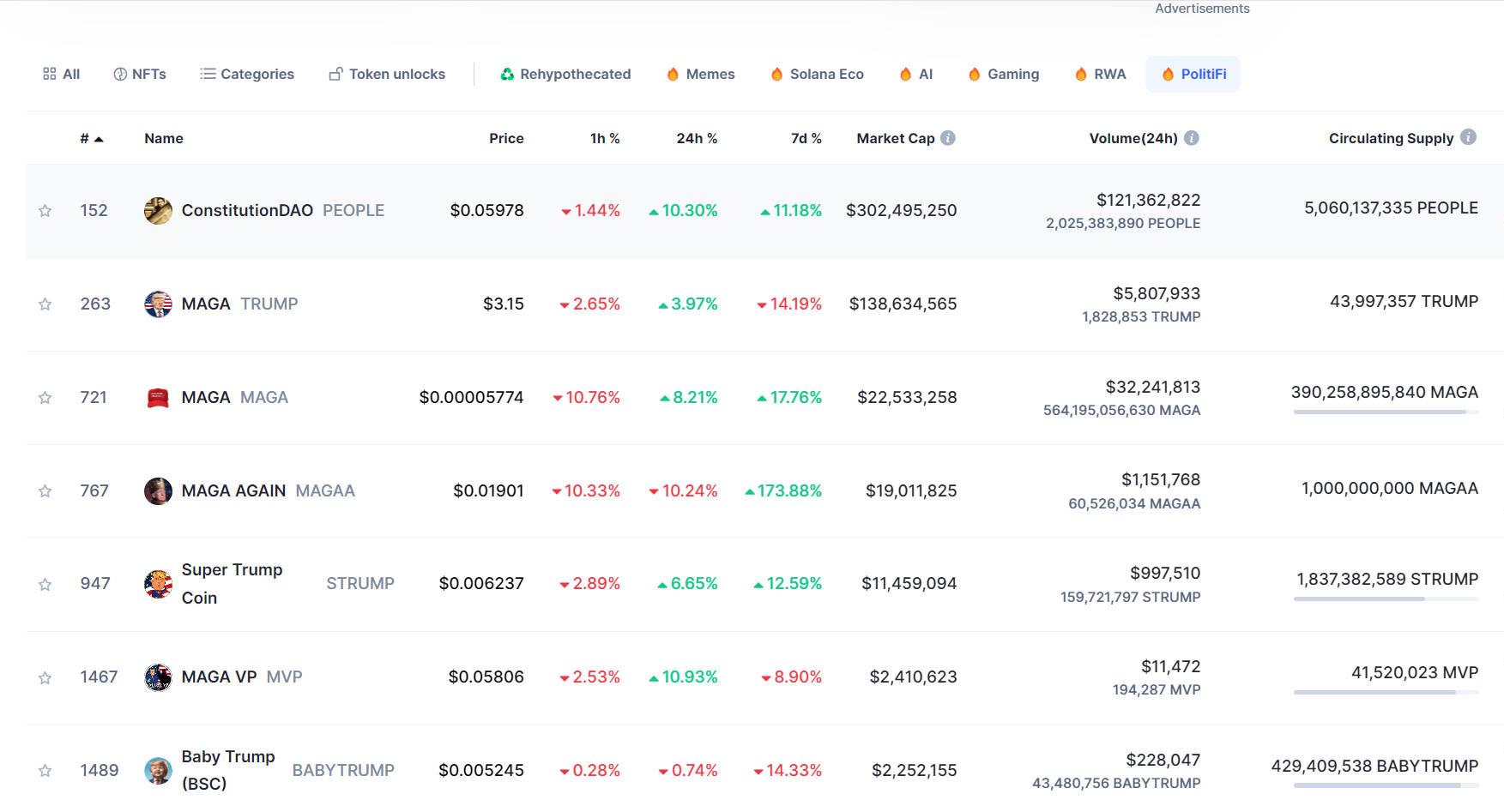Click the Volume(24h) info icon
Viewport: 1504px width, 812px height.
[1192, 138]
